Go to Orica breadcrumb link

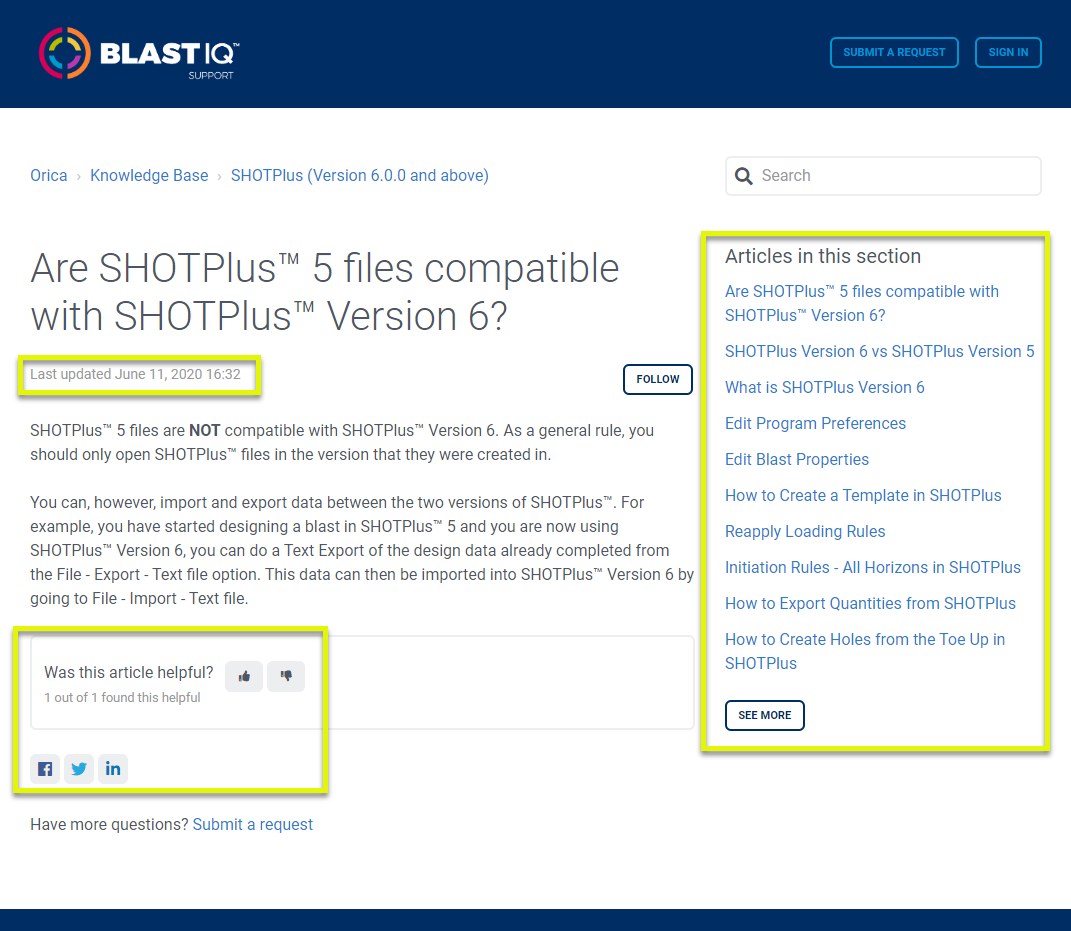pyautogui.click(x=48, y=176)
